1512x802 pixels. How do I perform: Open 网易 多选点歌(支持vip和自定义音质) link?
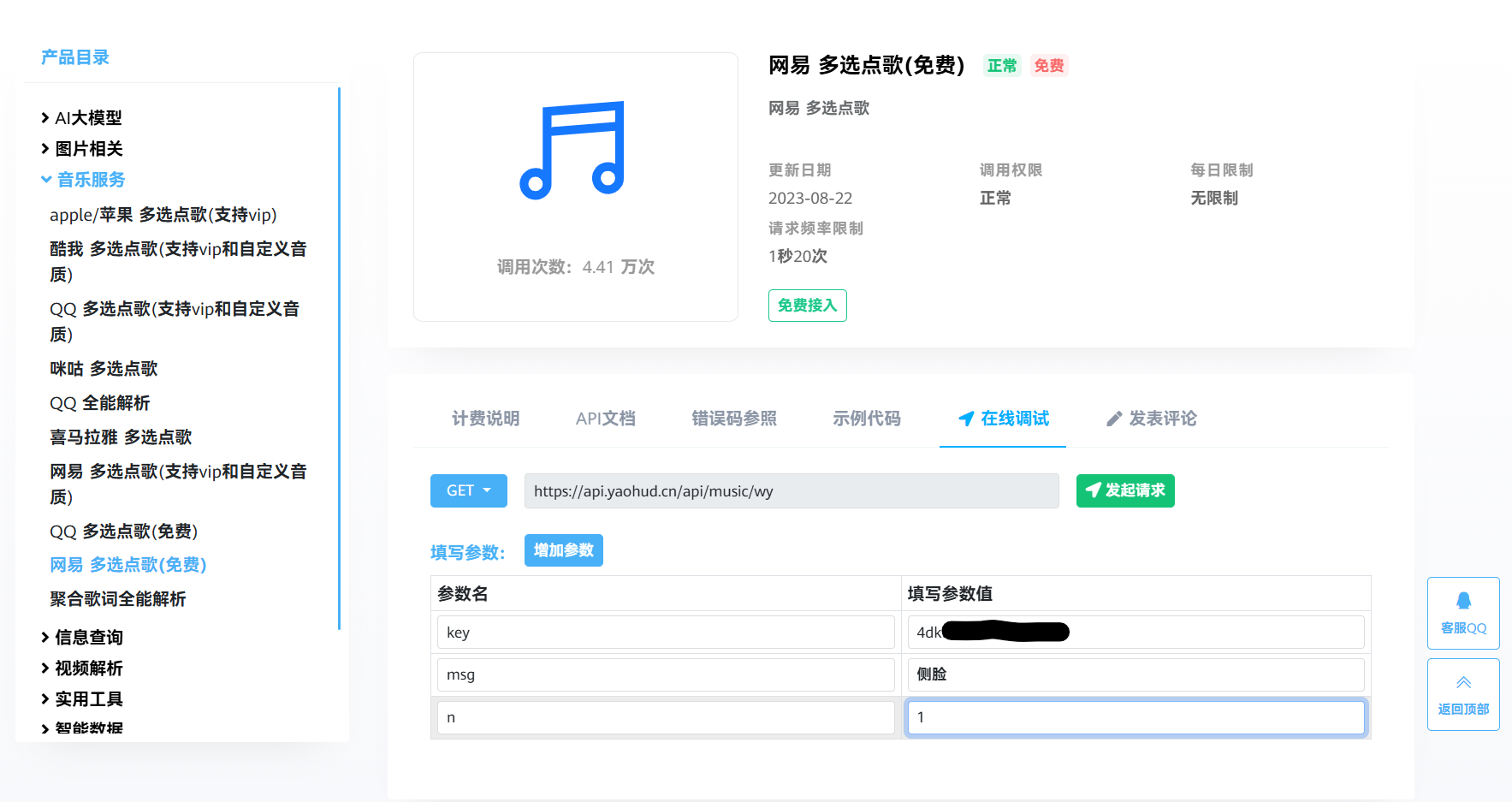(x=178, y=484)
